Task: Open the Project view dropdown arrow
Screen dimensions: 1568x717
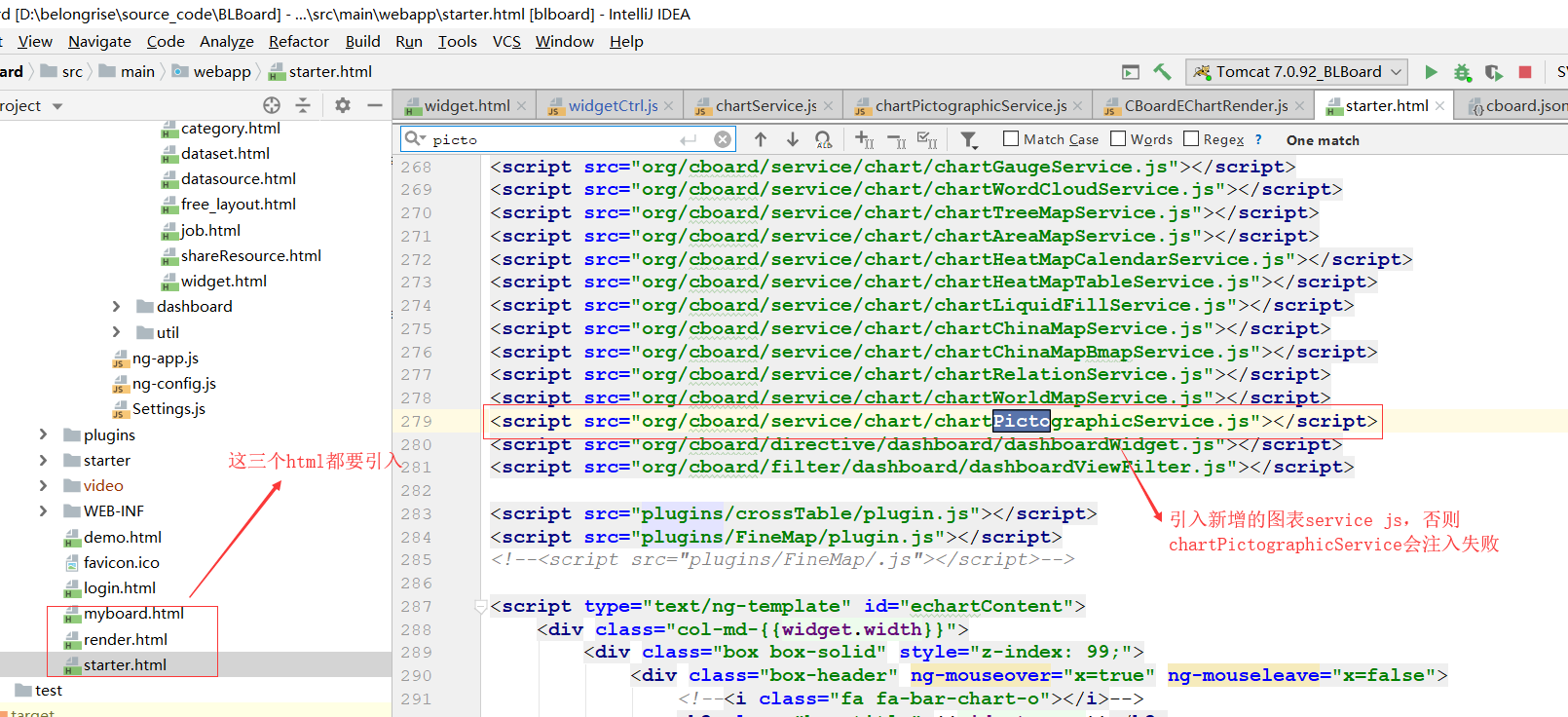Action: tap(57, 106)
